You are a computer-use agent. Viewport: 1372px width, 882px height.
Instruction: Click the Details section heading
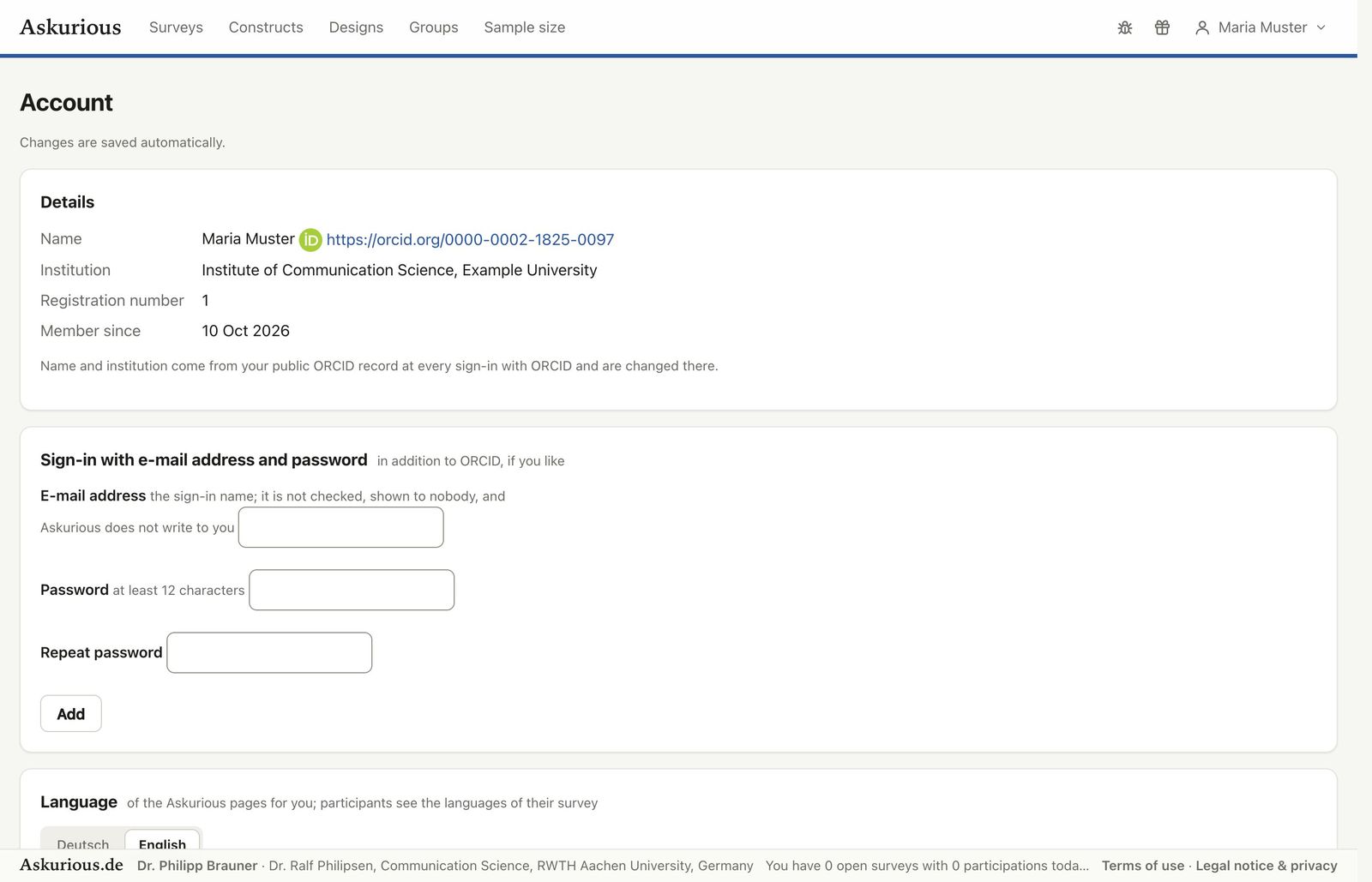tap(68, 202)
